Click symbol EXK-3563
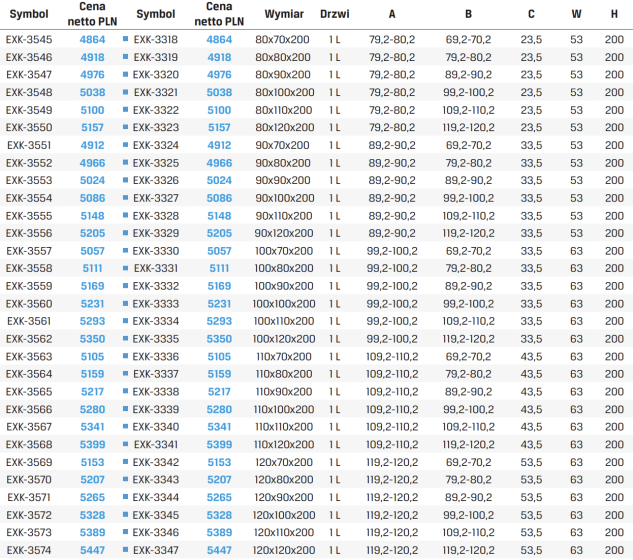Image resolution: width=633 pixels, height=560 pixels. [x=29, y=357]
